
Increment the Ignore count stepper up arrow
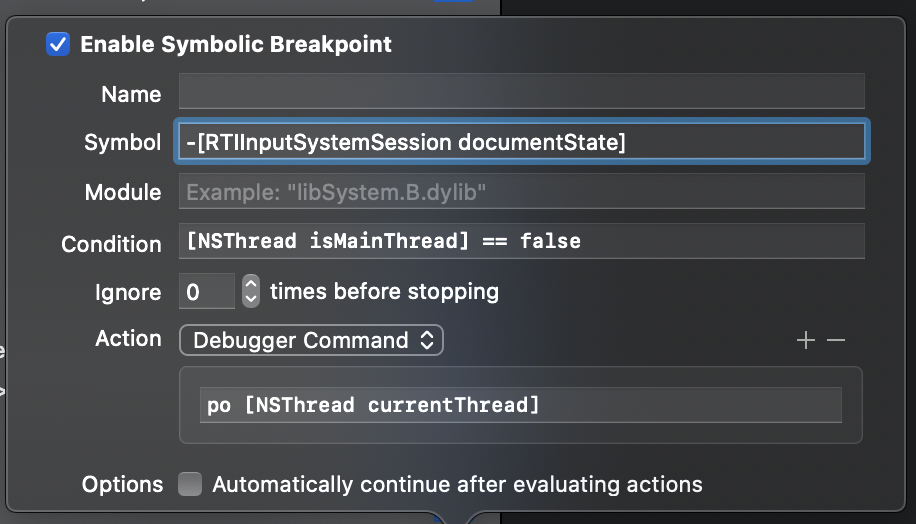click(x=251, y=284)
